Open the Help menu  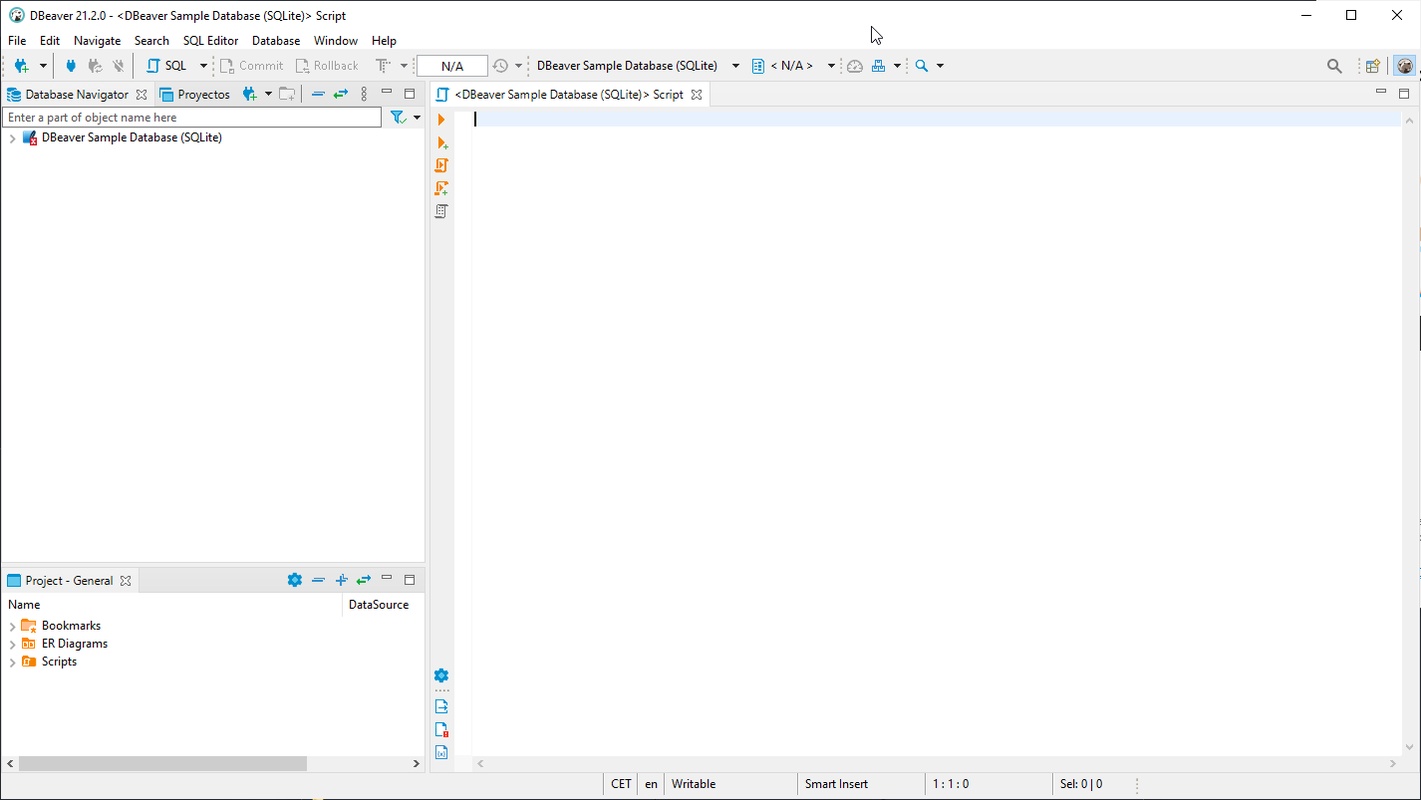(384, 41)
